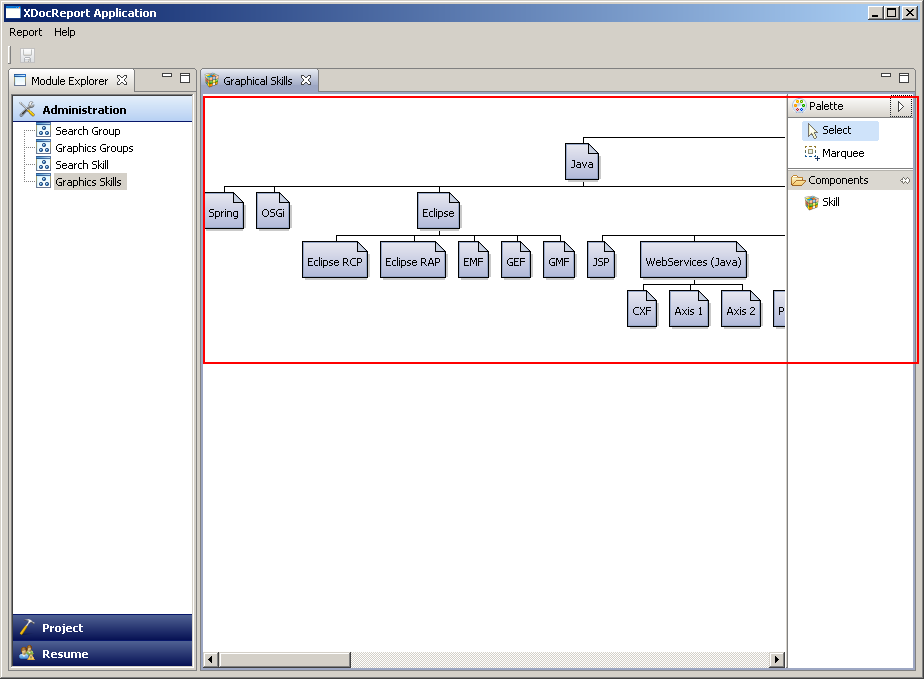Select Graphics Skills in the tree

tap(88, 182)
